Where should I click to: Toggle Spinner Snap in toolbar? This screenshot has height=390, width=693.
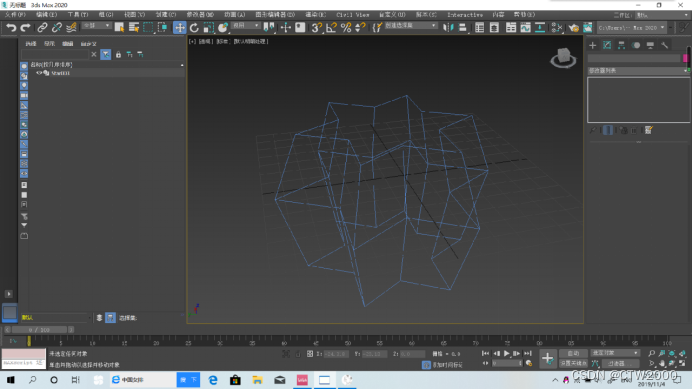[x=360, y=28]
